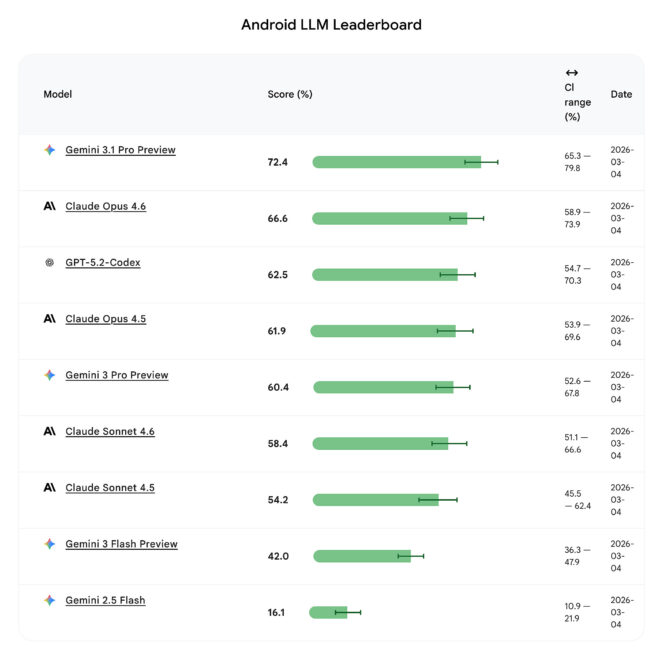Click the double-arrow icon above CI range
660x659 pixels.
571,73
